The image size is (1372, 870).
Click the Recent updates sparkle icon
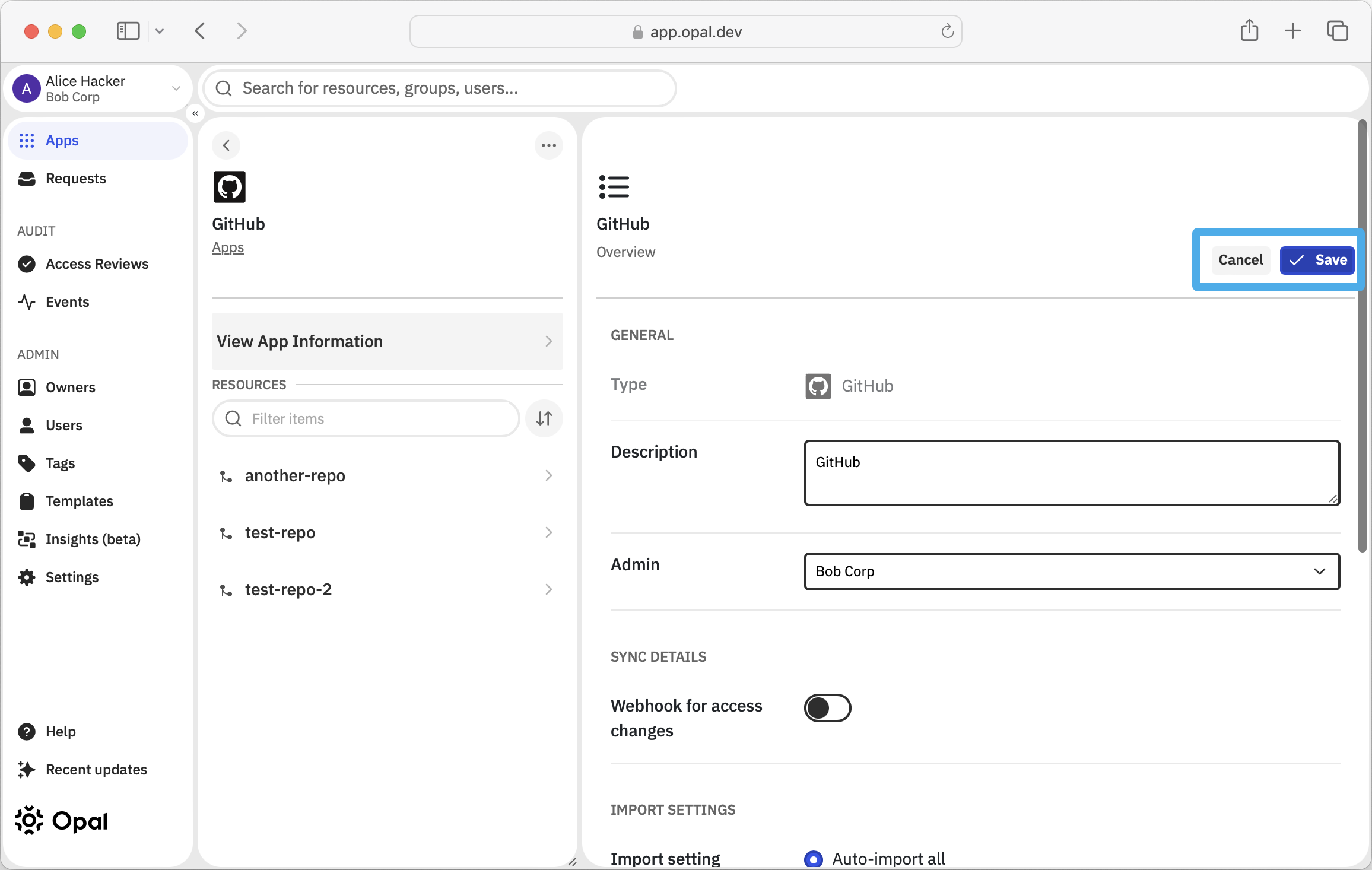(27, 770)
